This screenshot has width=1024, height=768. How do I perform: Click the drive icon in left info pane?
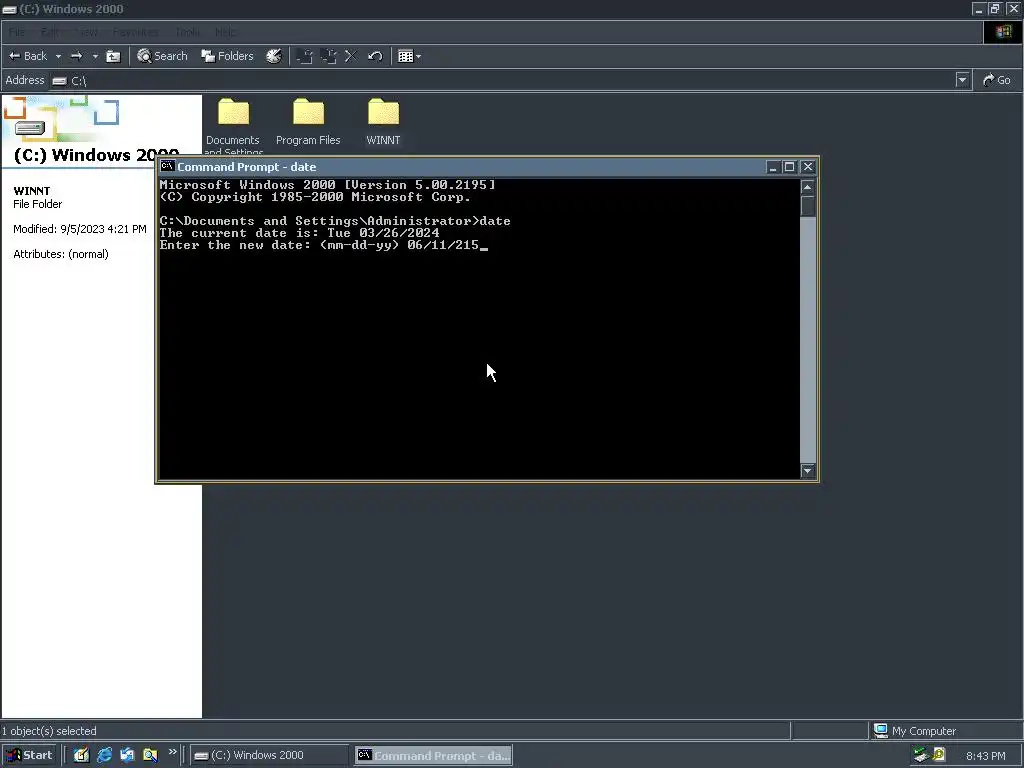pos(30,128)
